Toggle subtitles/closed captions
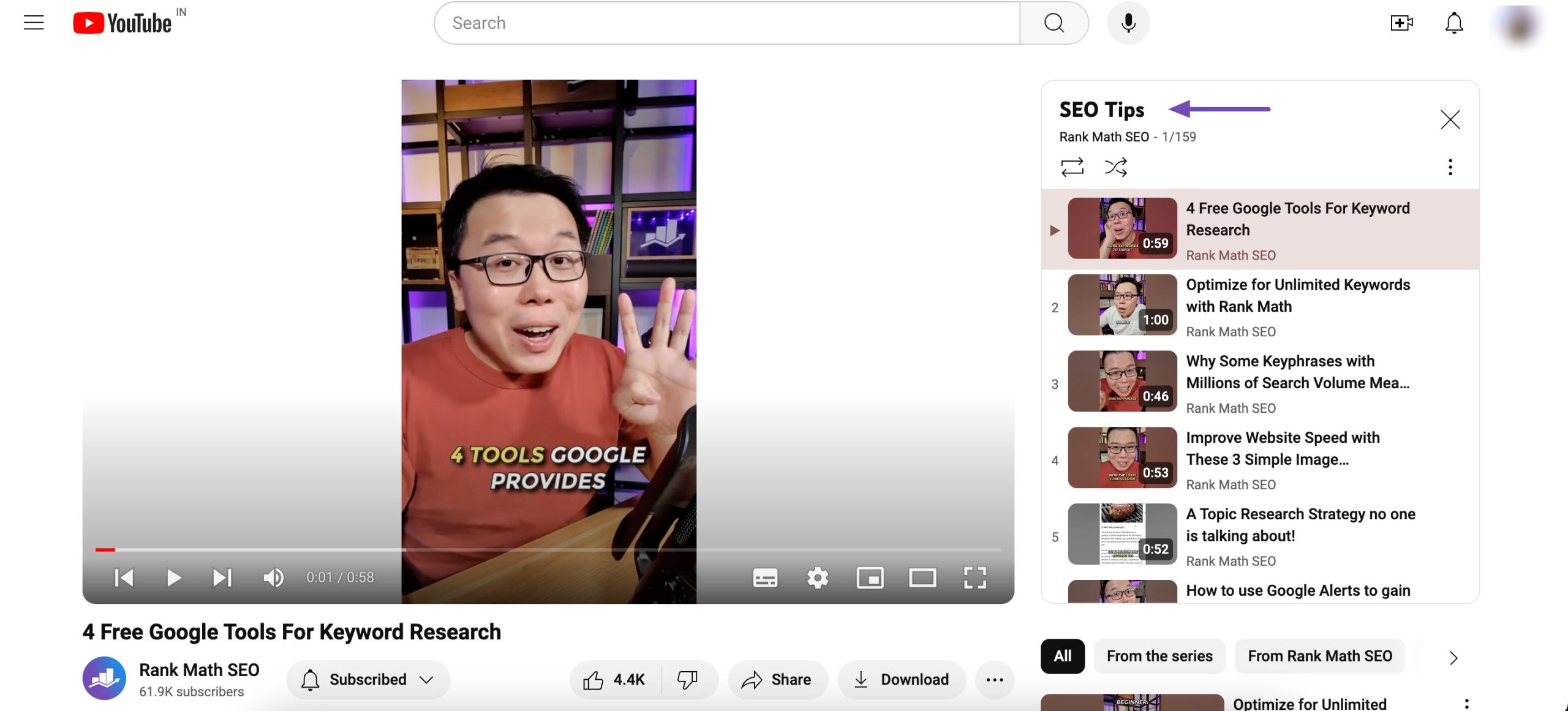1568x711 pixels. [765, 577]
